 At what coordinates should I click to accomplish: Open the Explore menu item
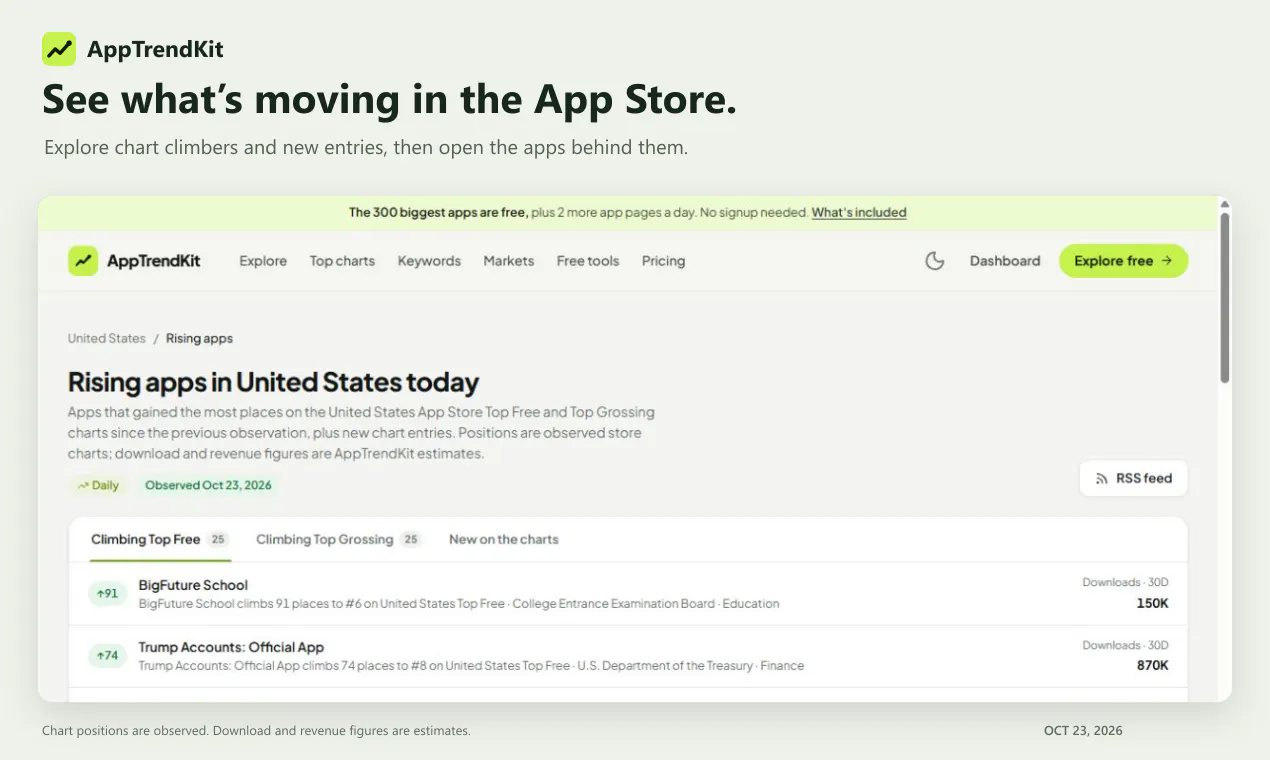pos(263,261)
